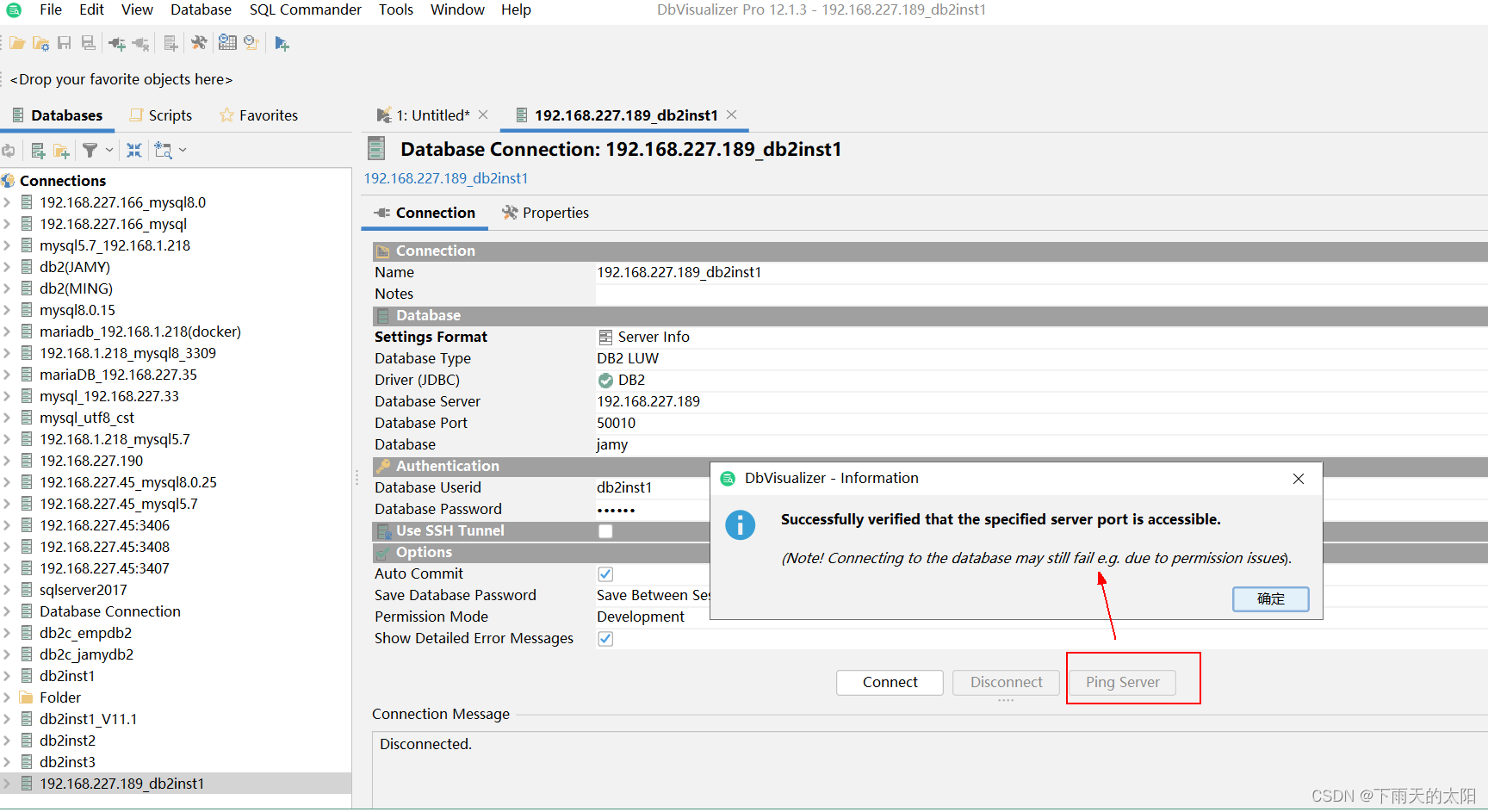Click the Database Port value 50010

[617, 424]
